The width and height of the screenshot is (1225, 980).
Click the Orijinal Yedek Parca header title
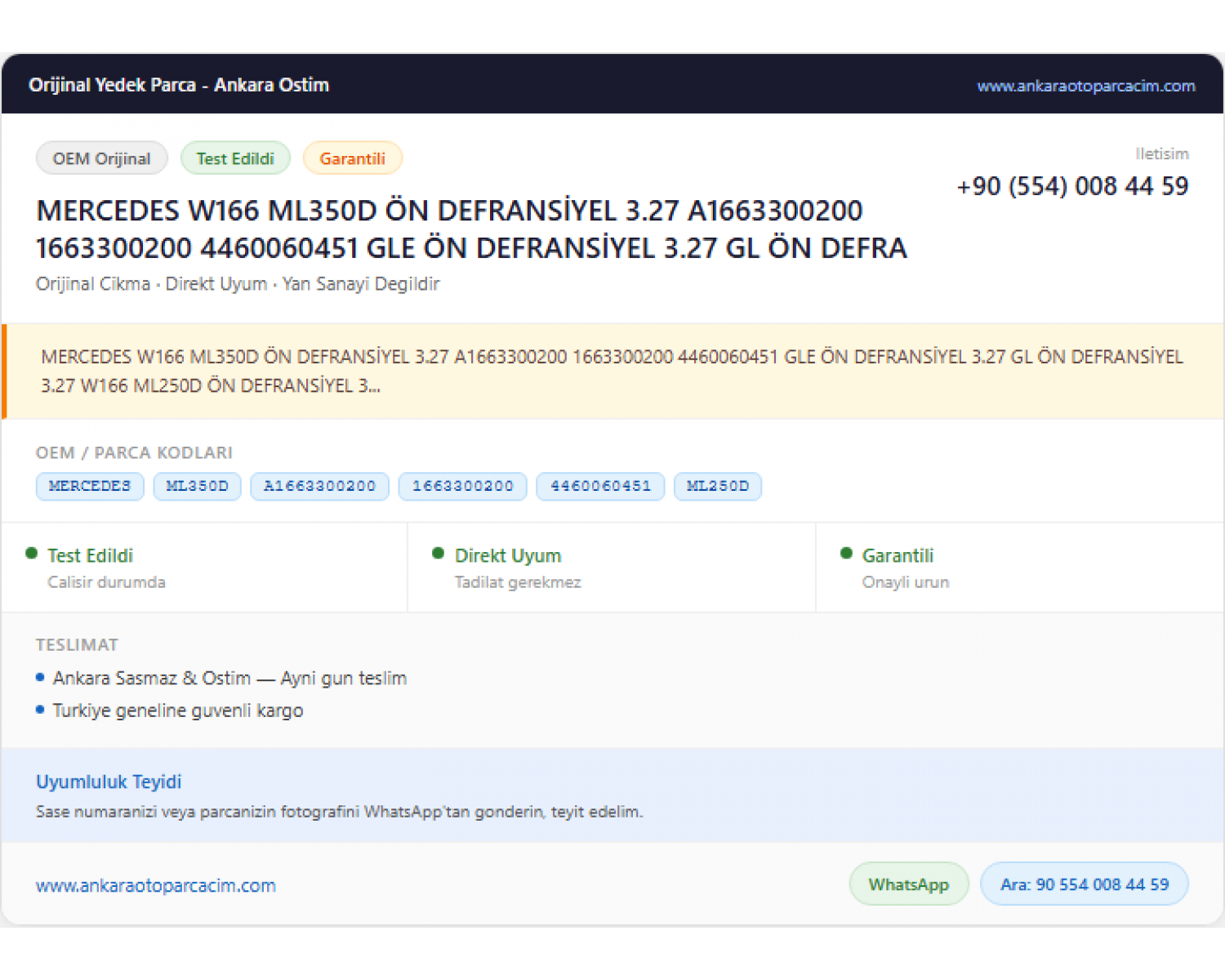tap(179, 85)
